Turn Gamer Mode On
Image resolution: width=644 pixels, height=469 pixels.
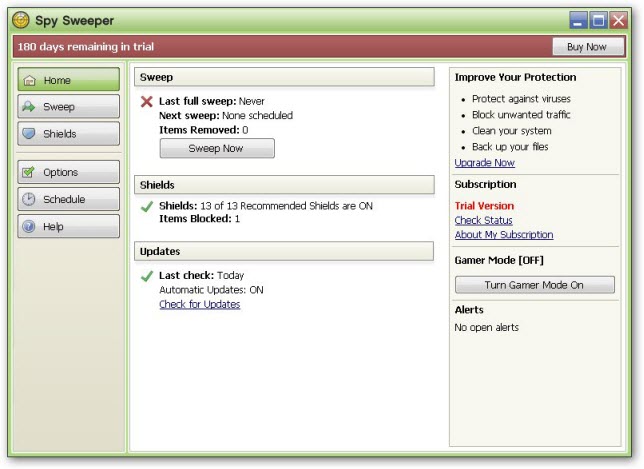click(x=534, y=285)
